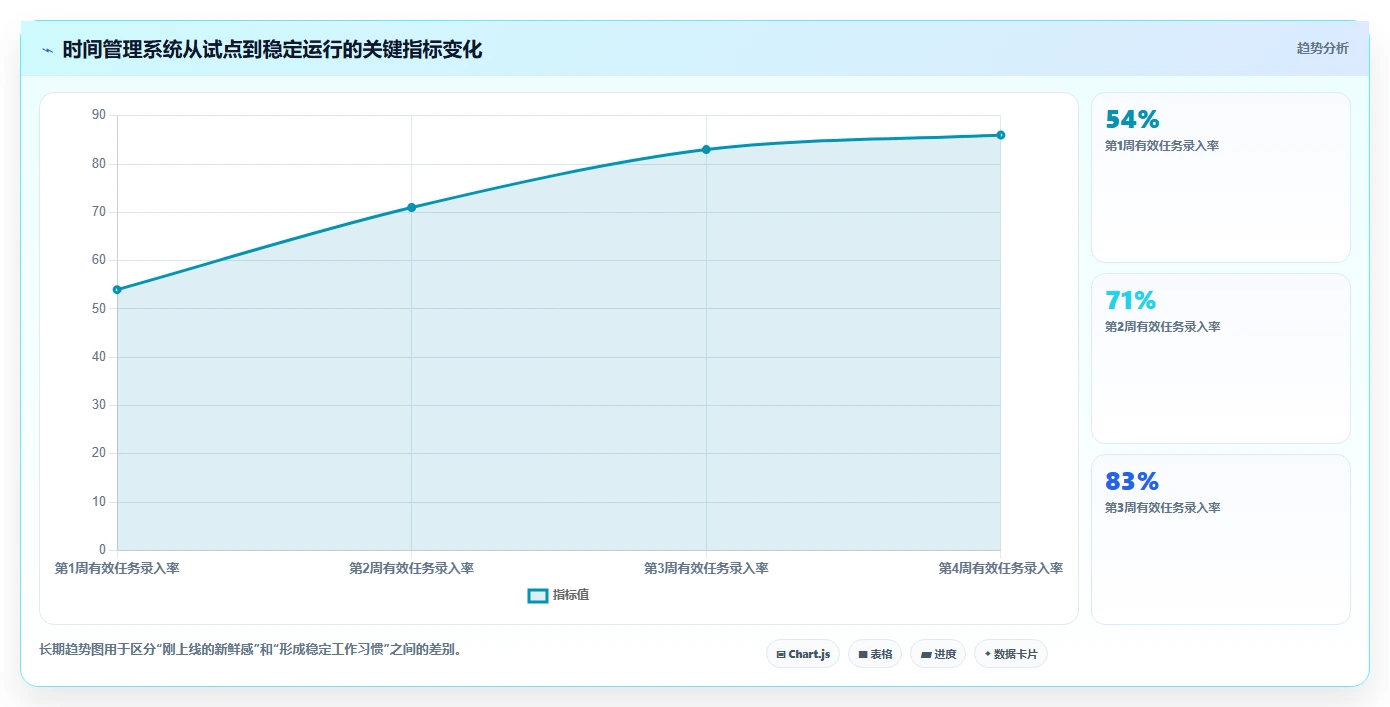1390x707 pixels.
Task: Click the y-axis value 50
Action: [x=99, y=308]
